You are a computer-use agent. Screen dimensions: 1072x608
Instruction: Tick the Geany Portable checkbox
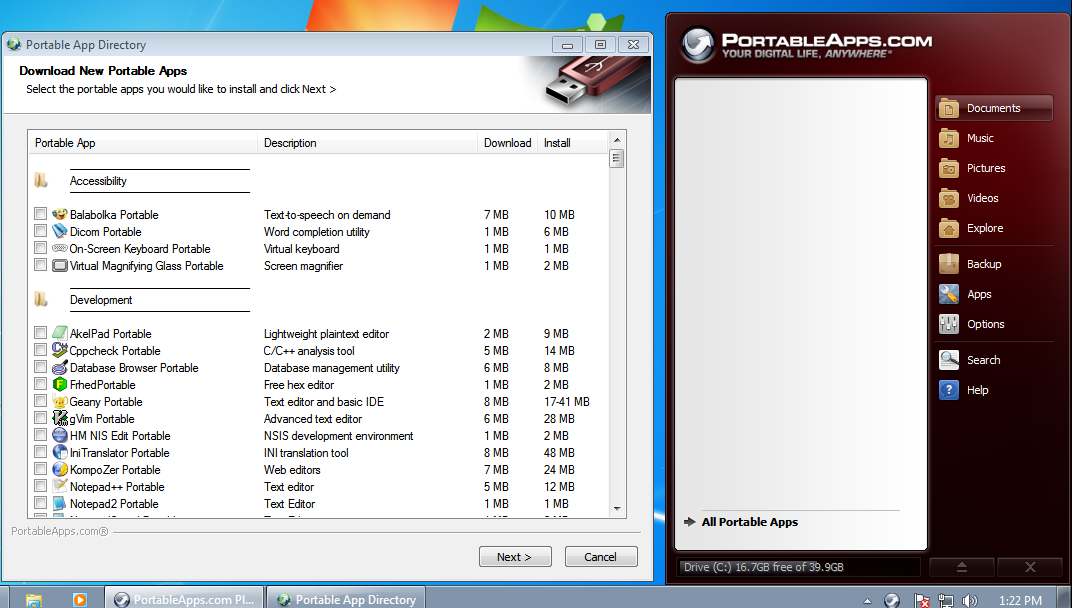40,402
